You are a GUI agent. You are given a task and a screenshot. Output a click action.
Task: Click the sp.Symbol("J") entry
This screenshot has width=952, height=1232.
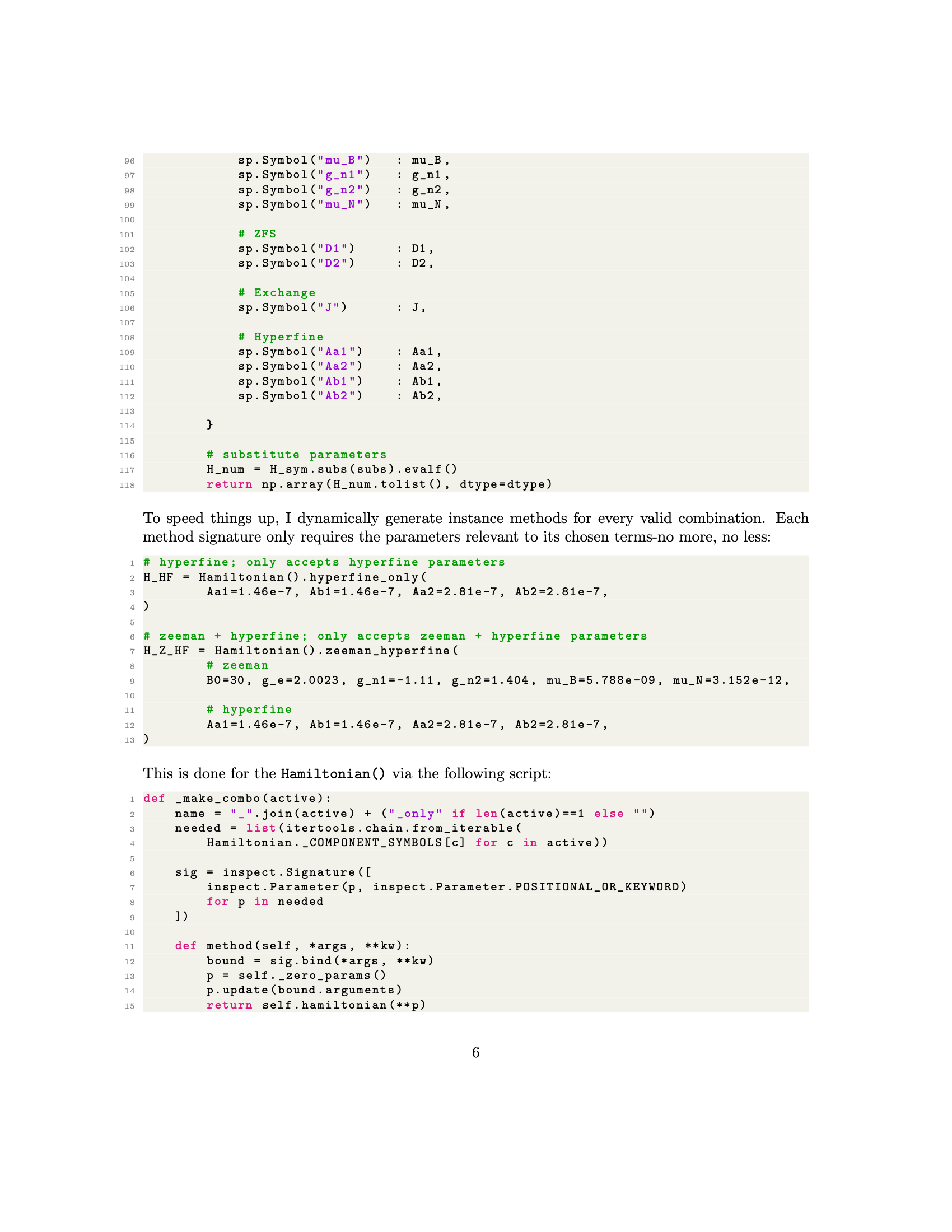(x=292, y=307)
